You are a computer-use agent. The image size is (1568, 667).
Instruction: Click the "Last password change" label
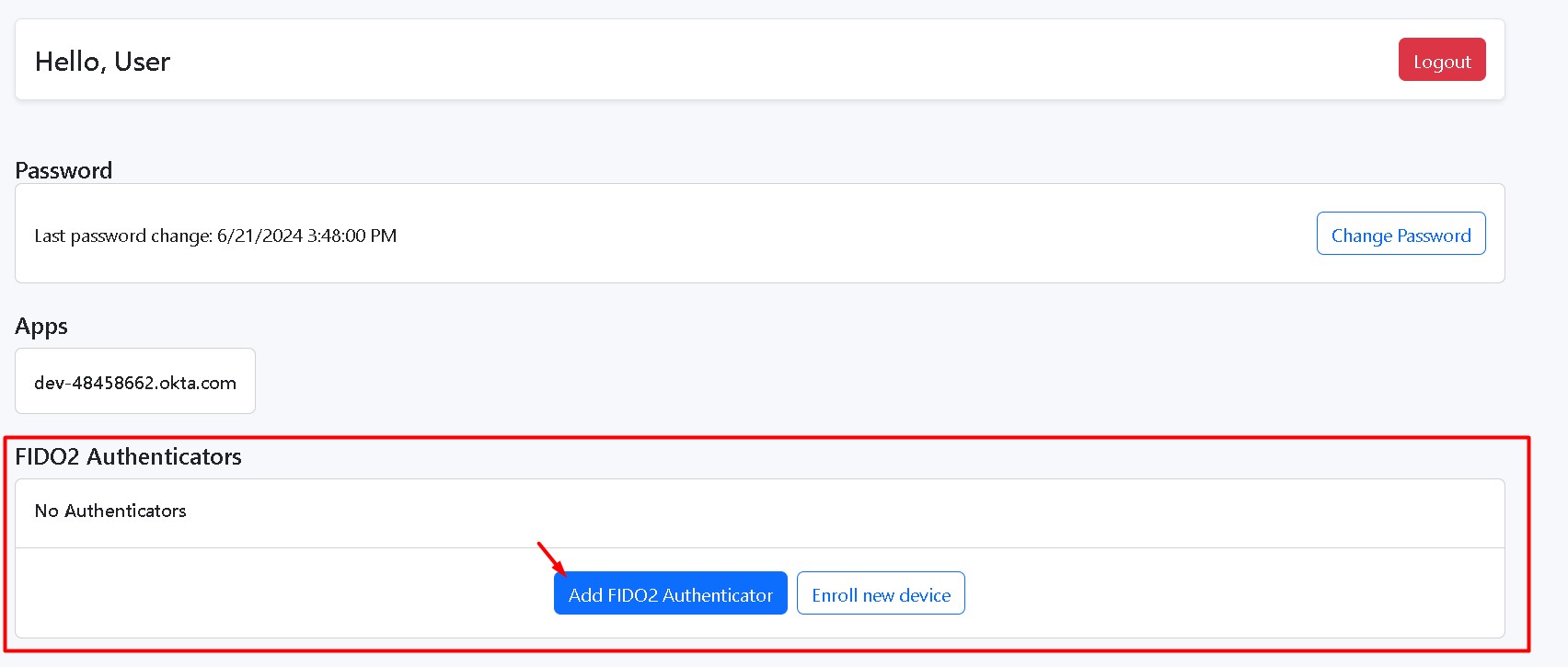[122, 236]
